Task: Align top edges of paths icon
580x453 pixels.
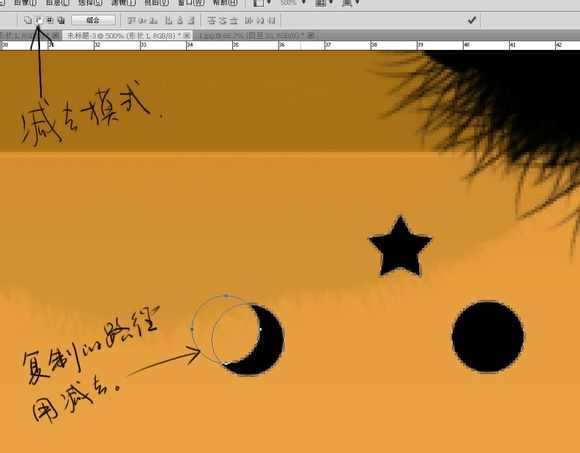Action: pos(131,20)
